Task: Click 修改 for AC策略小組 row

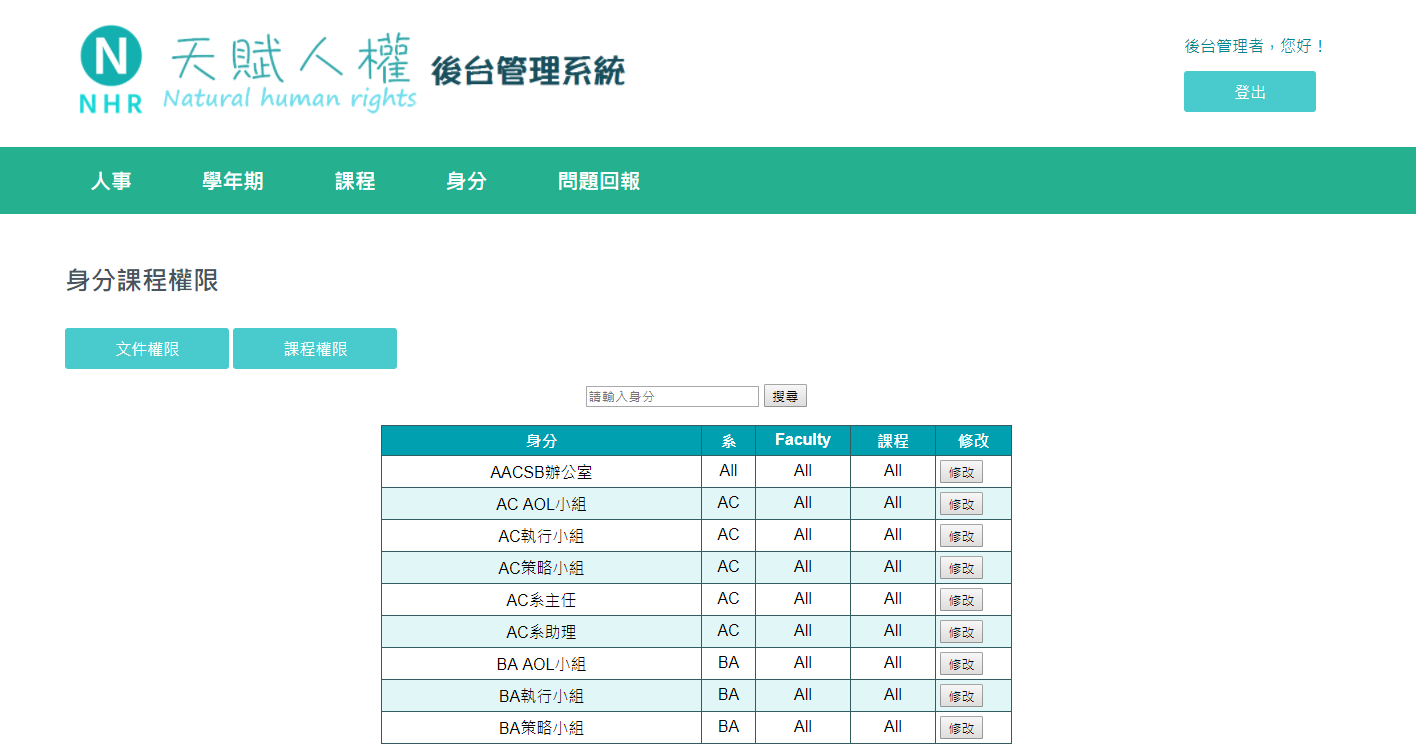Action: (961, 568)
